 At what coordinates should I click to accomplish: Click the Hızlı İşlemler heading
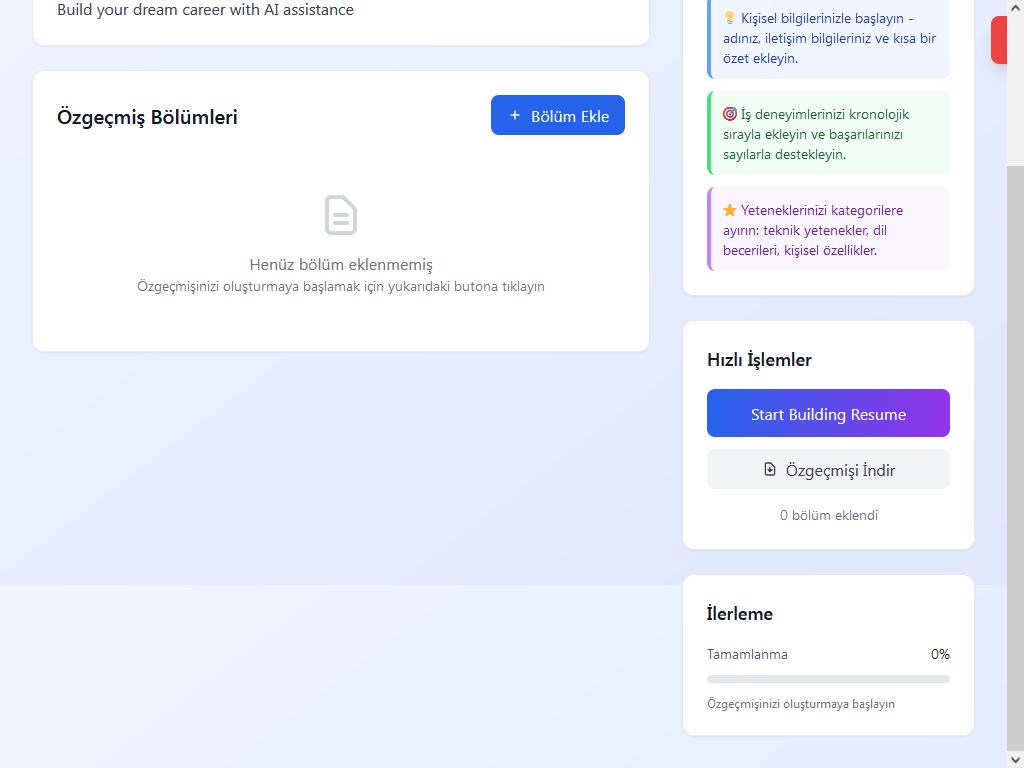pyautogui.click(x=759, y=360)
